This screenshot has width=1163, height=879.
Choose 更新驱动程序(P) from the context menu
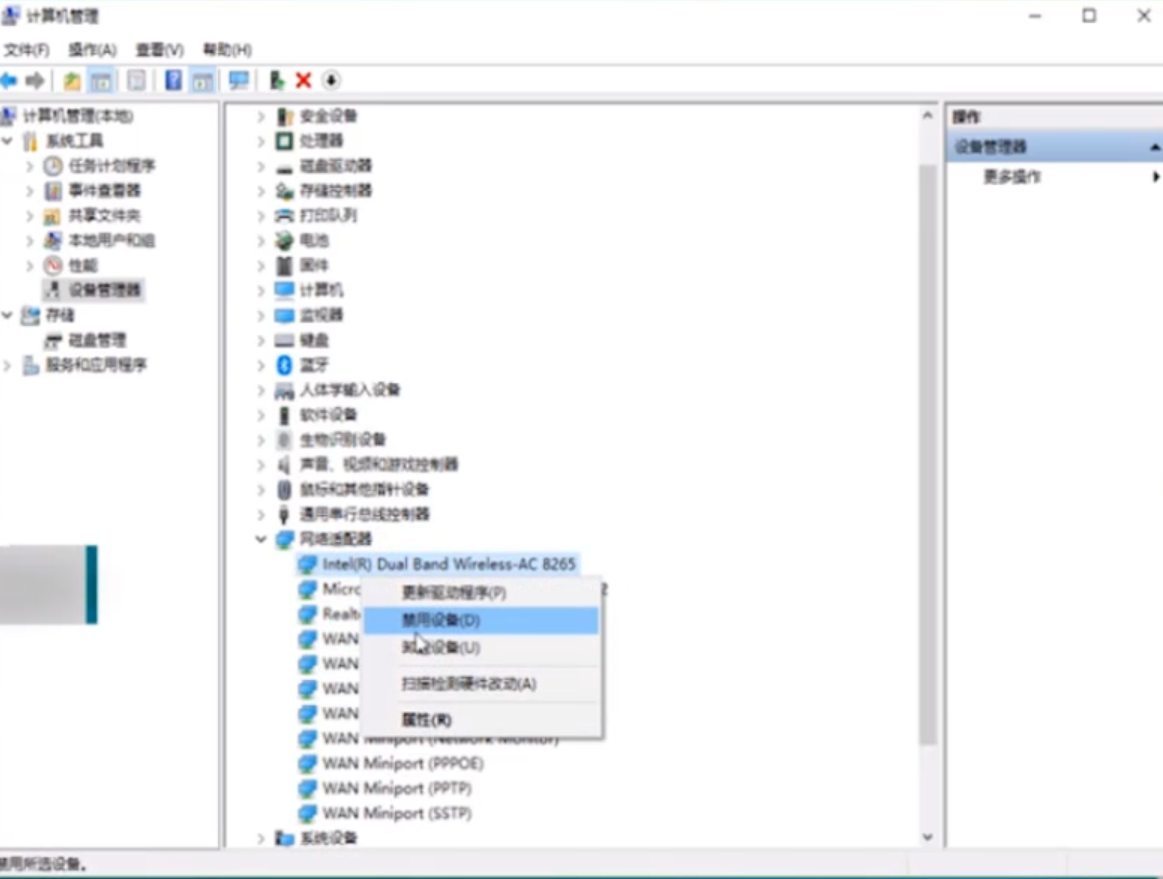click(481, 593)
